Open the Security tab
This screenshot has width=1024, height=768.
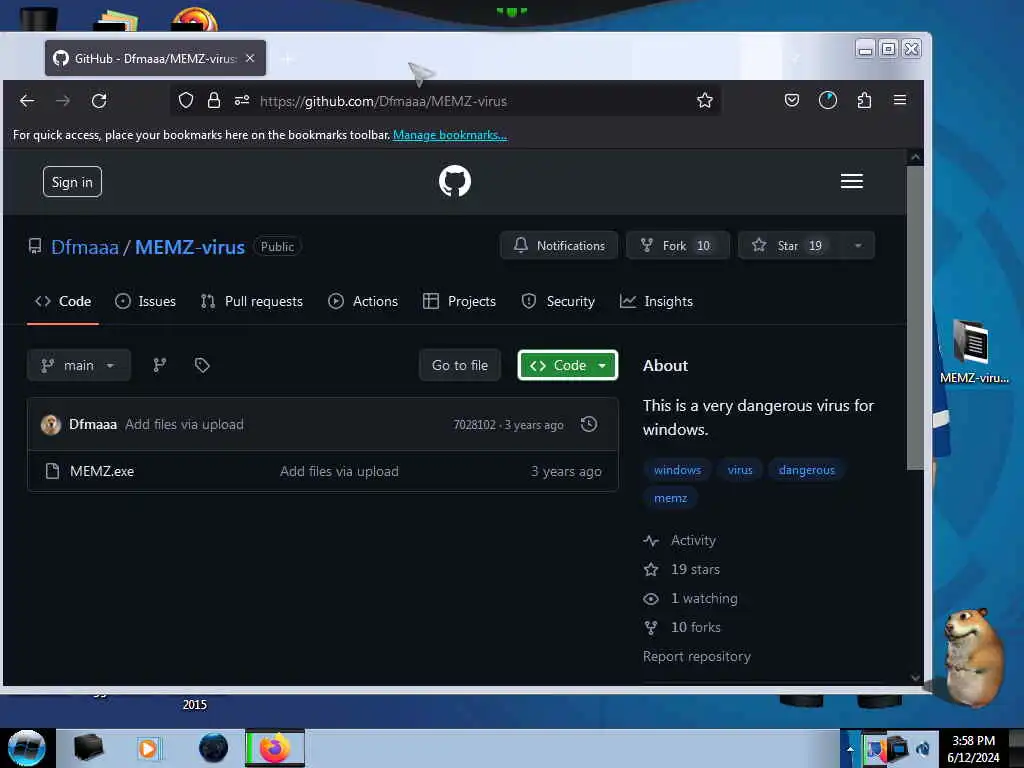click(x=558, y=301)
